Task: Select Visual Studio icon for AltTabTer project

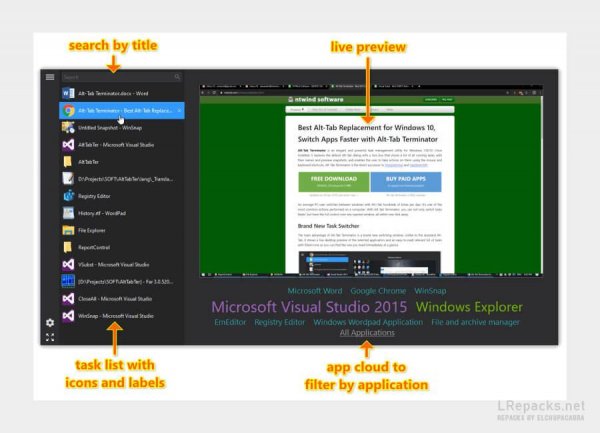Action: (68, 145)
